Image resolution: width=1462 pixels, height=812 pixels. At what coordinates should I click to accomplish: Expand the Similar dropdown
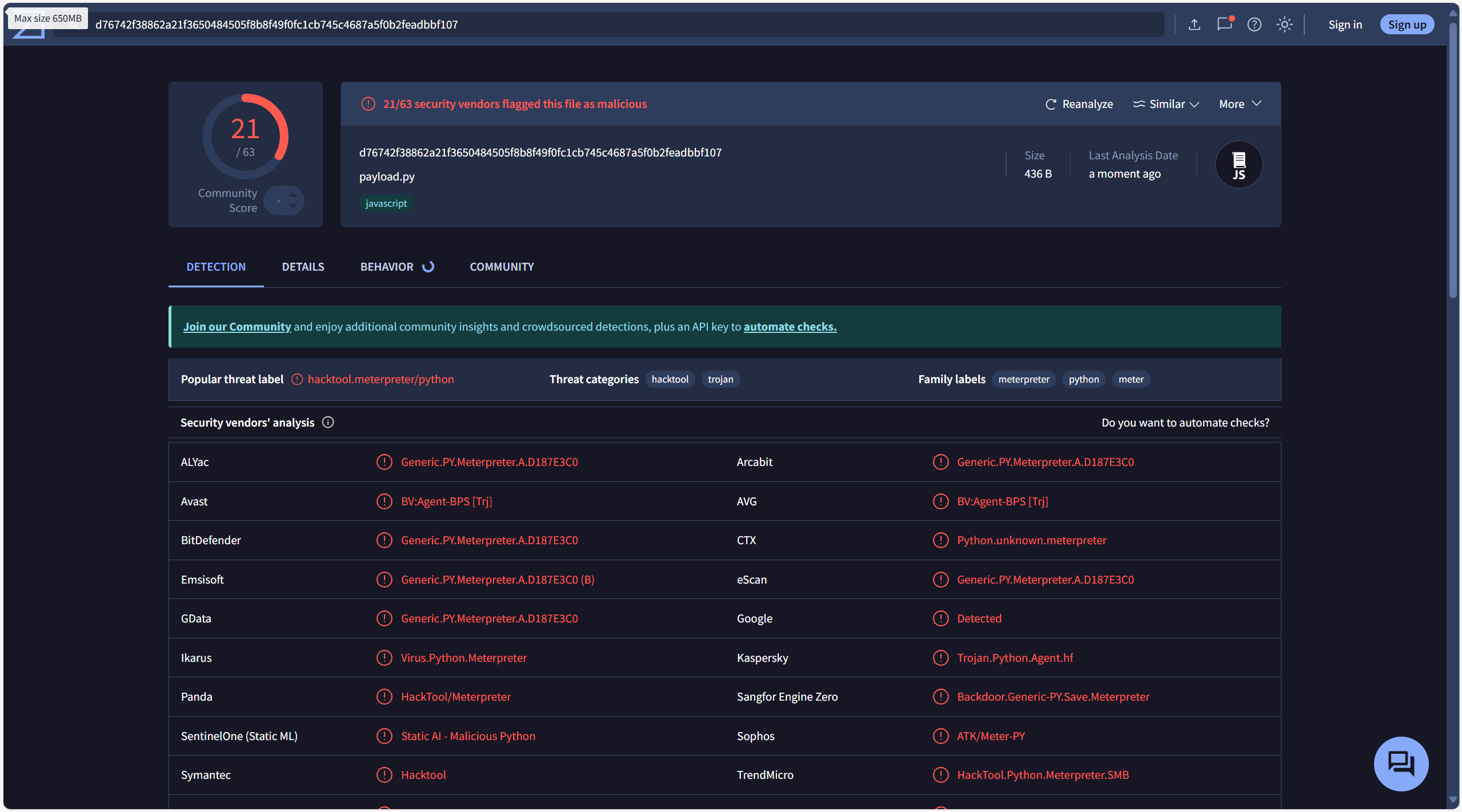[1165, 104]
